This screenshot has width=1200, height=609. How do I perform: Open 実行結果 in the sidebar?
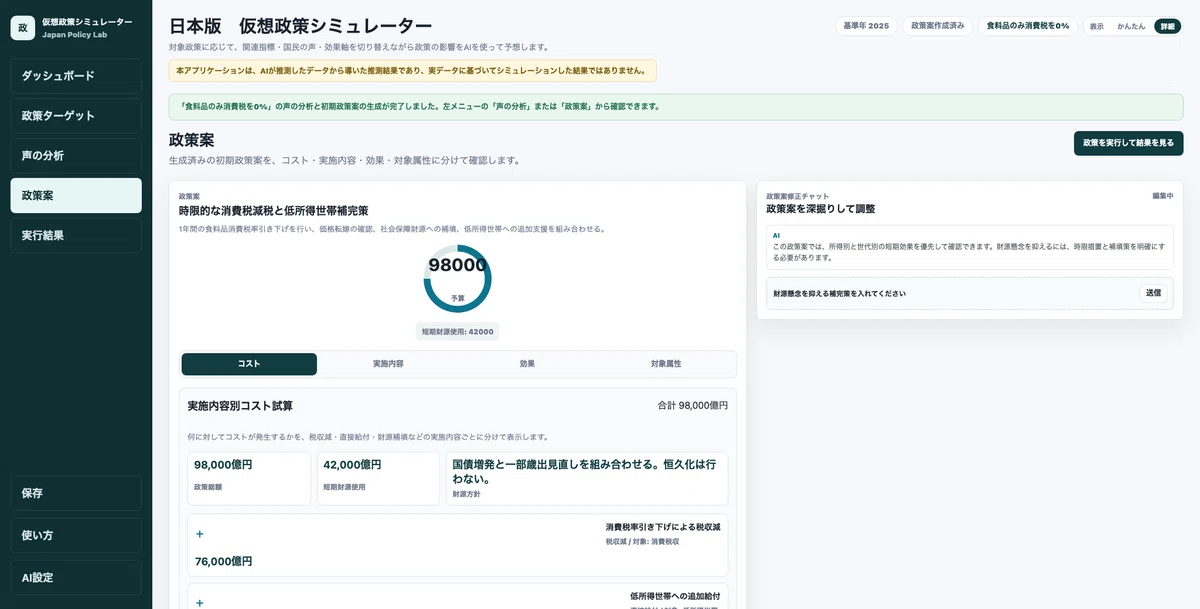pyautogui.click(x=76, y=236)
